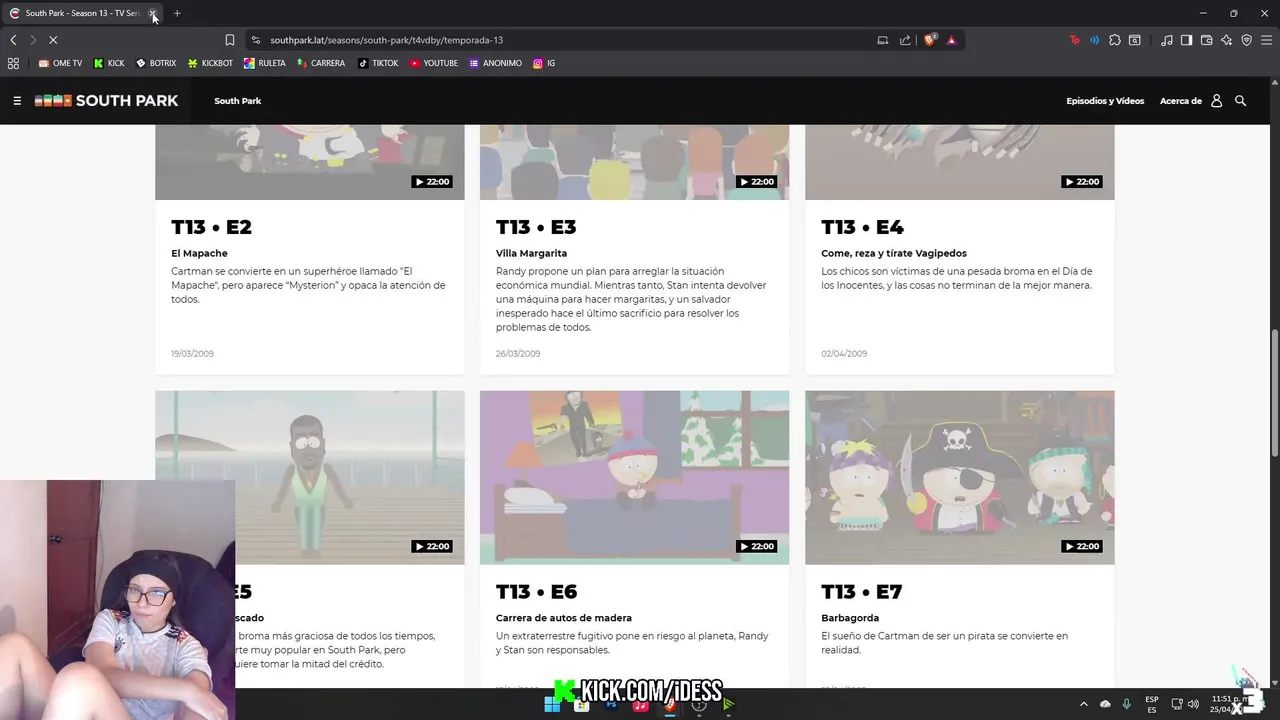This screenshot has height=720, width=1280.
Task: Share this page via share icon
Action: tap(905, 40)
